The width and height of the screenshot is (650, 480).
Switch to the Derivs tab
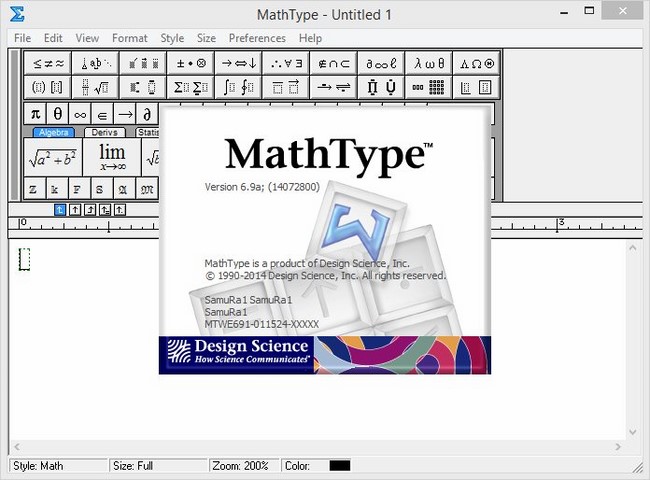[105, 132]
